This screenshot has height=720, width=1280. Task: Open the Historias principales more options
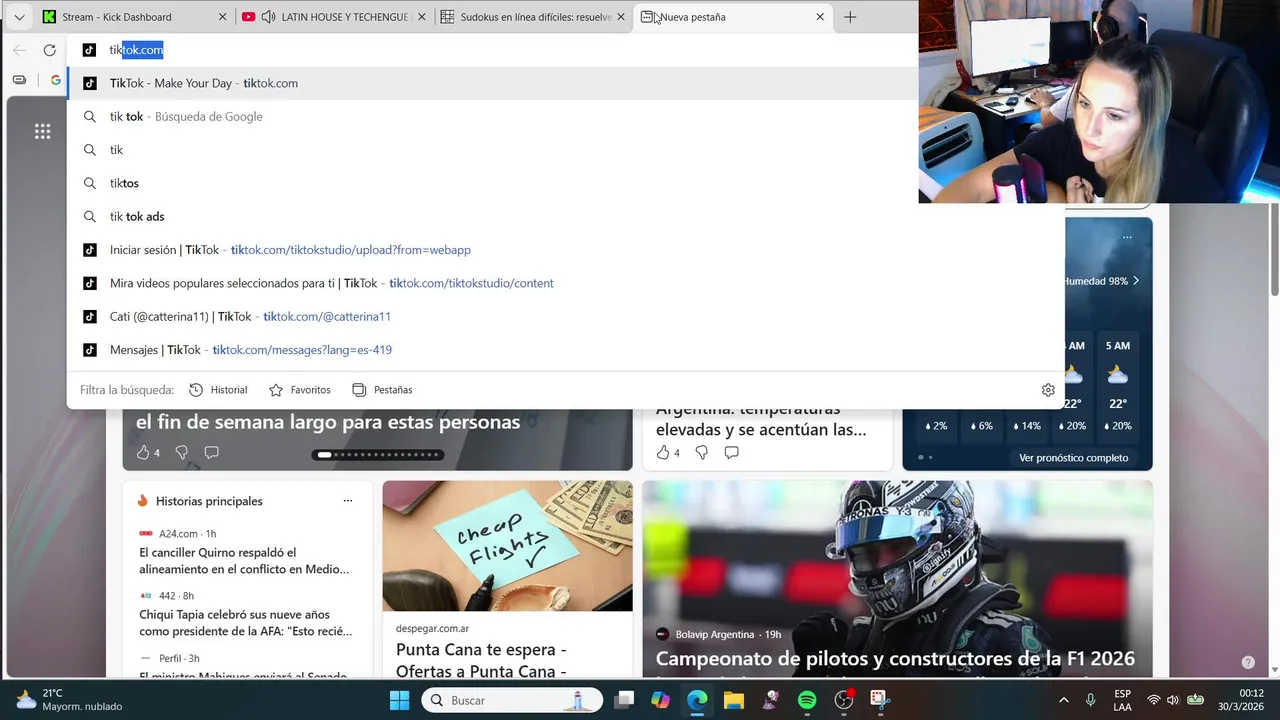348,501
